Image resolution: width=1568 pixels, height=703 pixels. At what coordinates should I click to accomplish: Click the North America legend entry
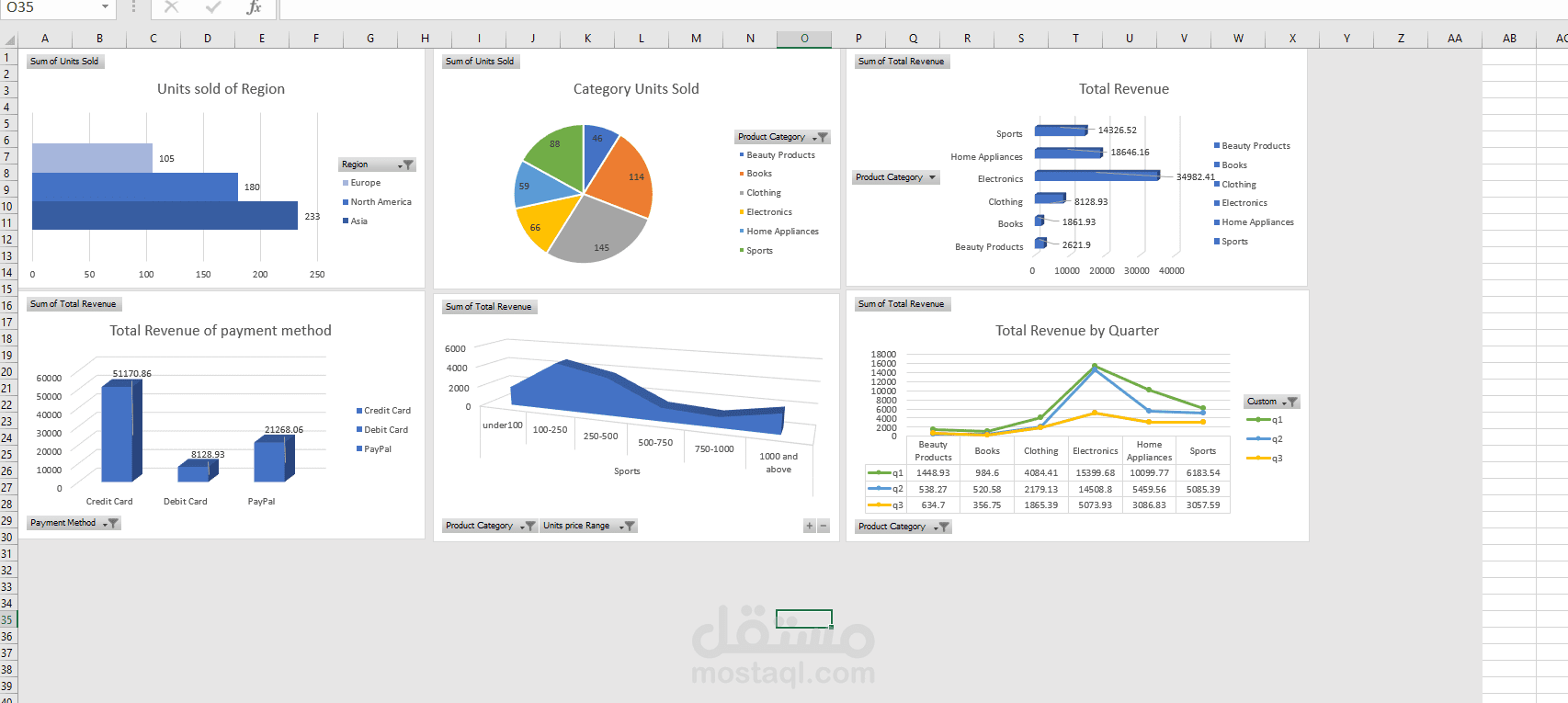pos(377,202)
